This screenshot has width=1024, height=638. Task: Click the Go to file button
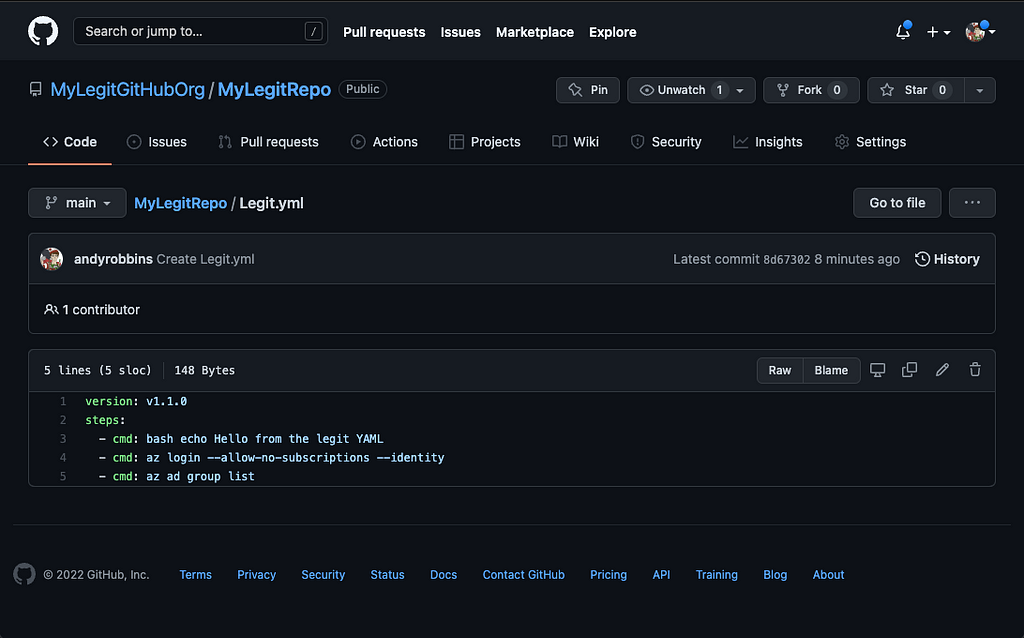pyautogui.click(x=897, y=203)
